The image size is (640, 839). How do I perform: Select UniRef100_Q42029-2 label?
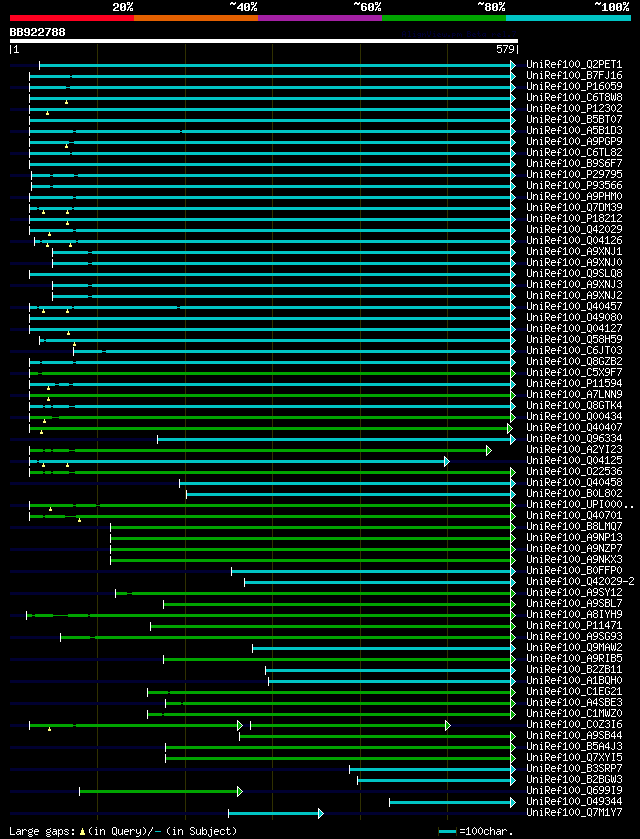point(580,580)
